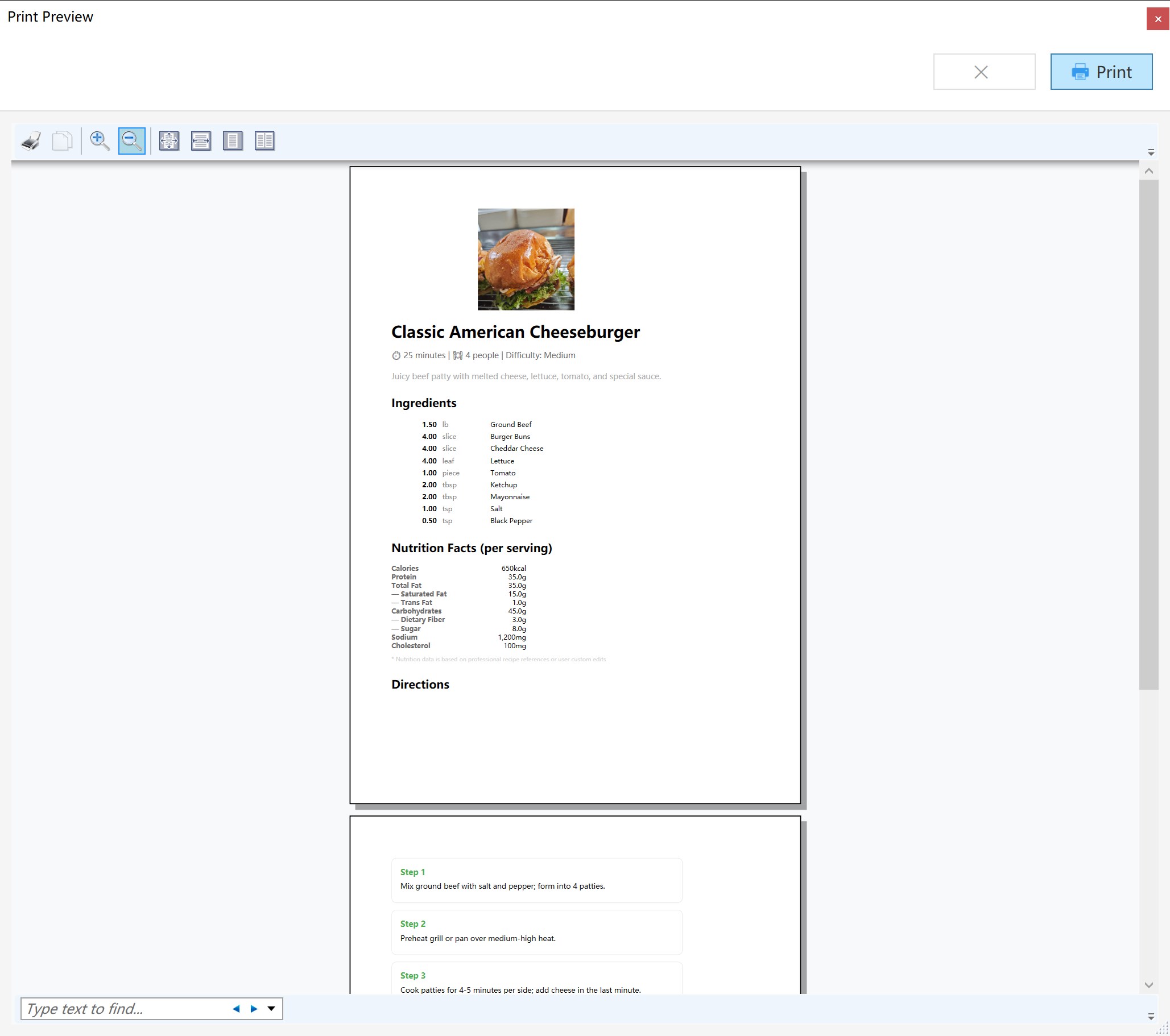Click the 'Step 3' label on page two
Image resolution: width=1170 pixels, height=1036 pixels.
413,975
